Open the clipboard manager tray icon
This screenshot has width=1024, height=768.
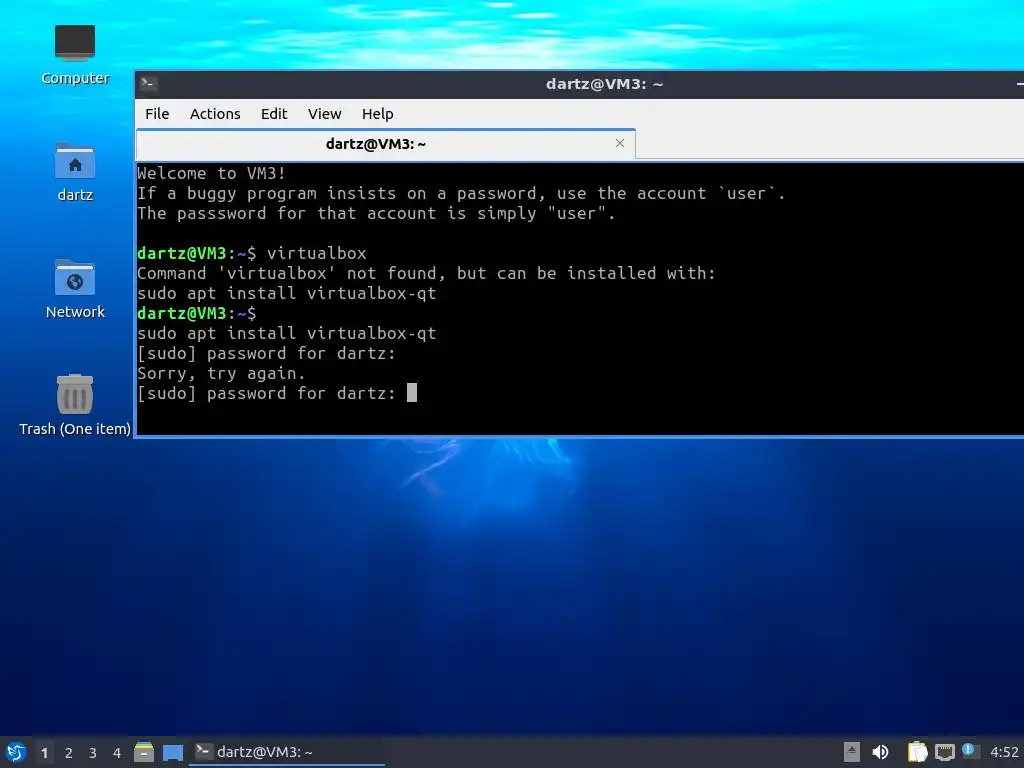point(917,752)
